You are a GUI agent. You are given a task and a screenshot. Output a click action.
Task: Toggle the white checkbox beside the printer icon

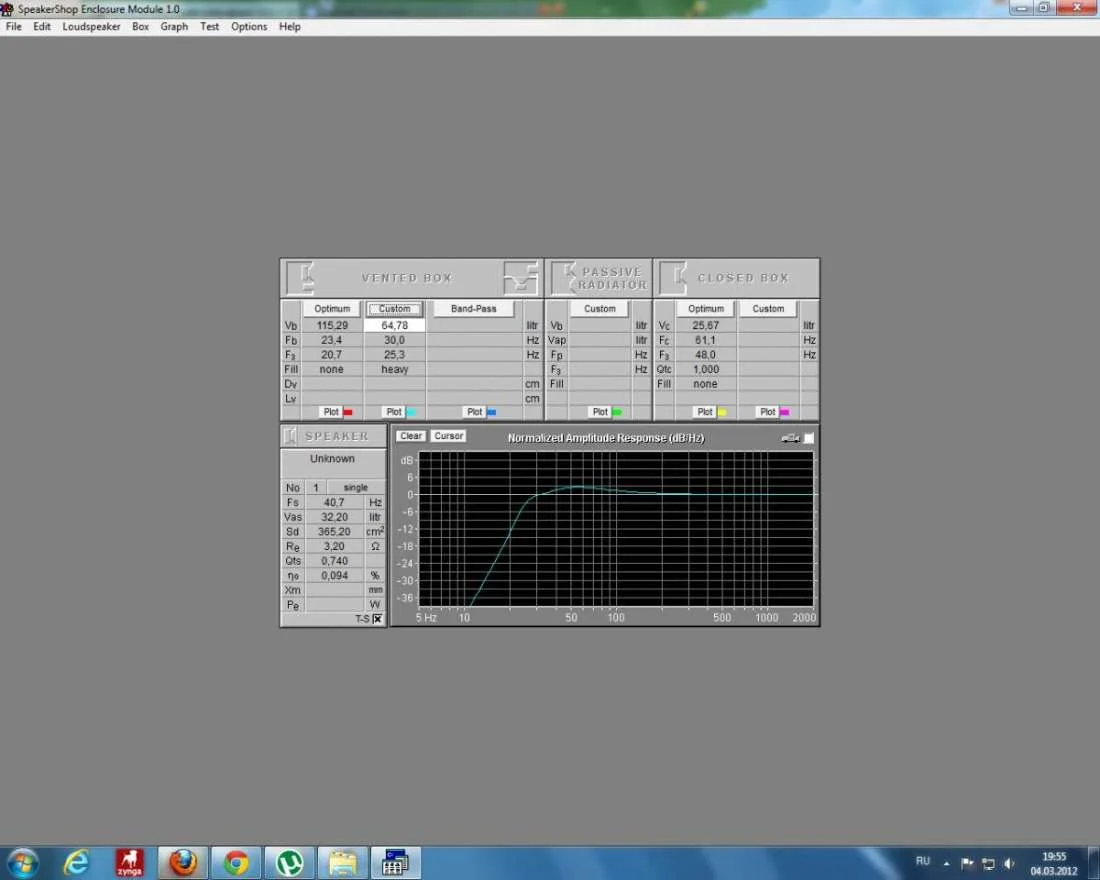809,438
